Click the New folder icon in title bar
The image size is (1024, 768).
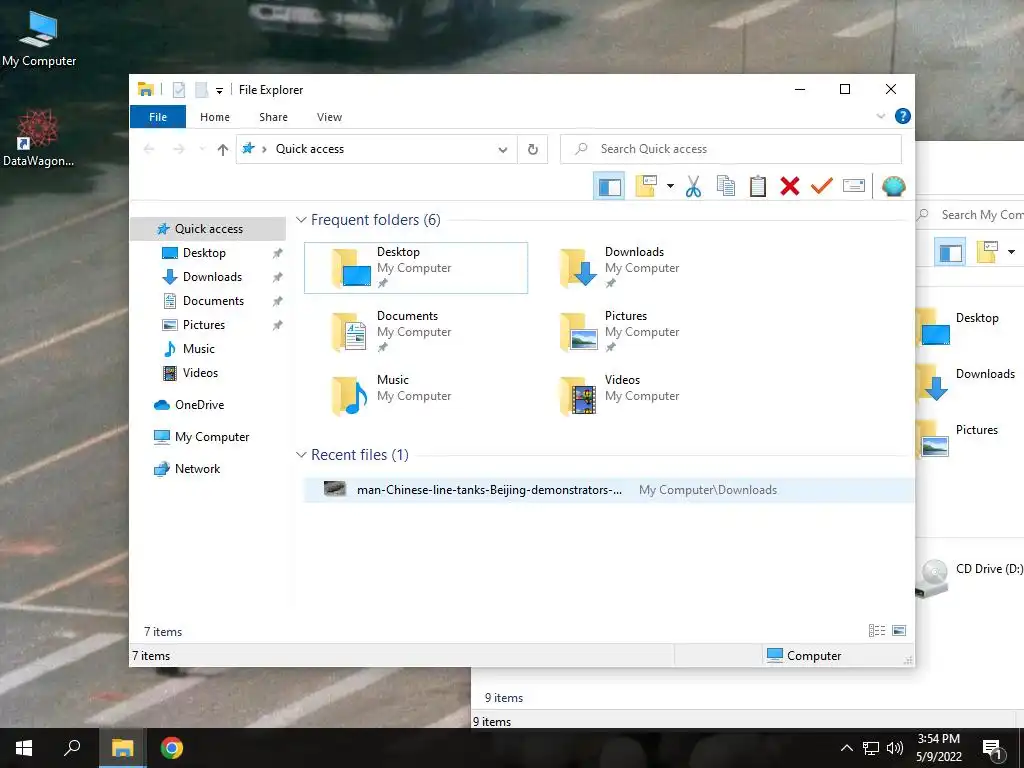click(202, 89)
